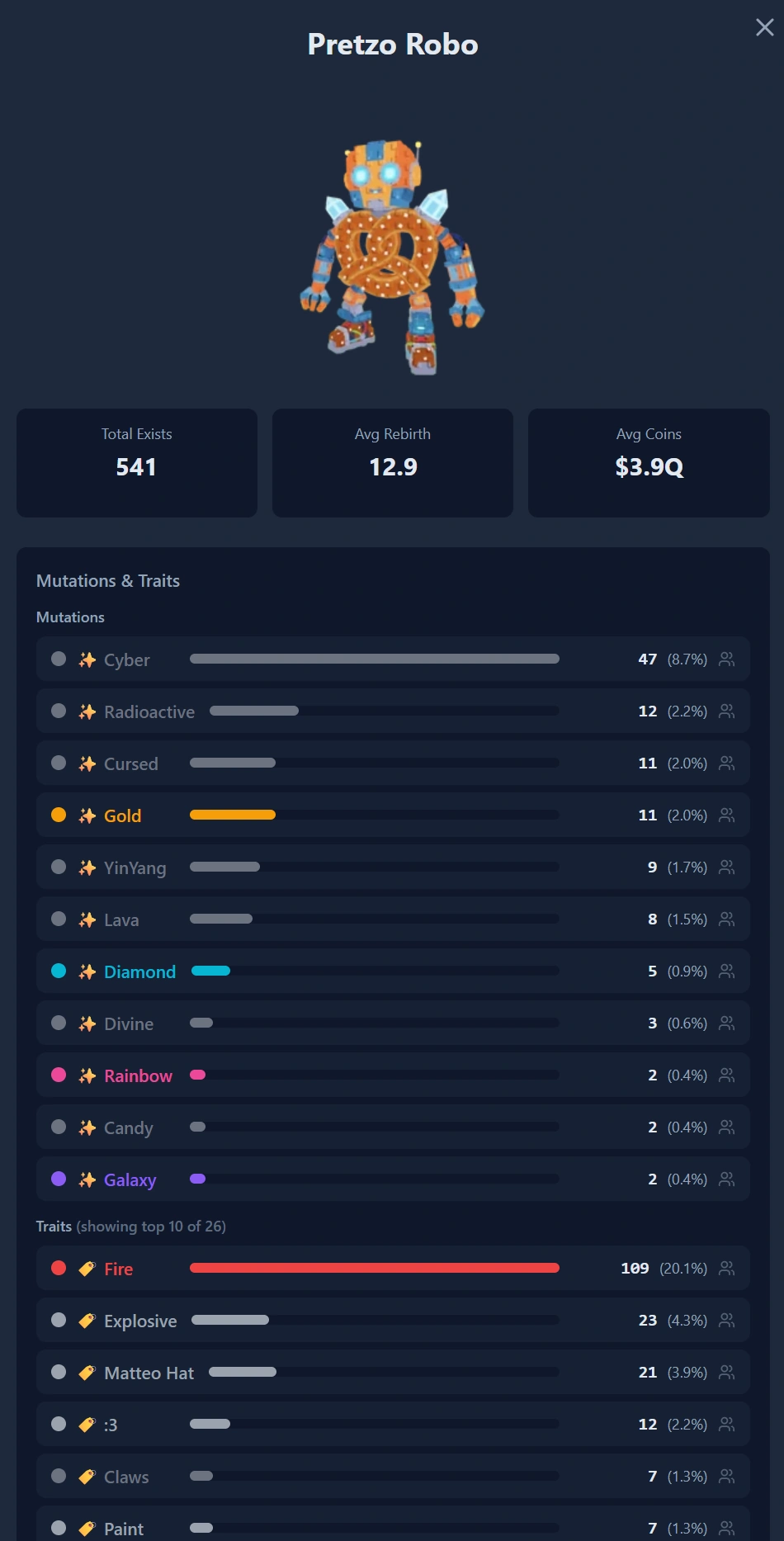Show owners icon for Matteo Hat trait
The height and width of the screenshot is (1541, 784).
(x=726, y=1372)
